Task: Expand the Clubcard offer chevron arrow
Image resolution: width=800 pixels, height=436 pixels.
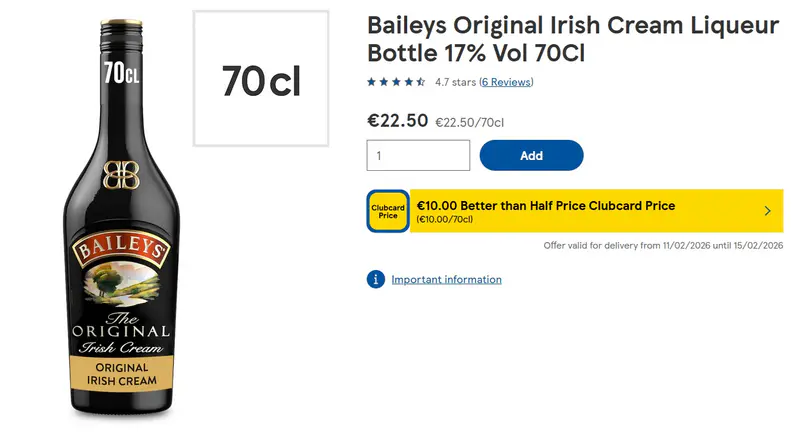Action: coord(767,211)
